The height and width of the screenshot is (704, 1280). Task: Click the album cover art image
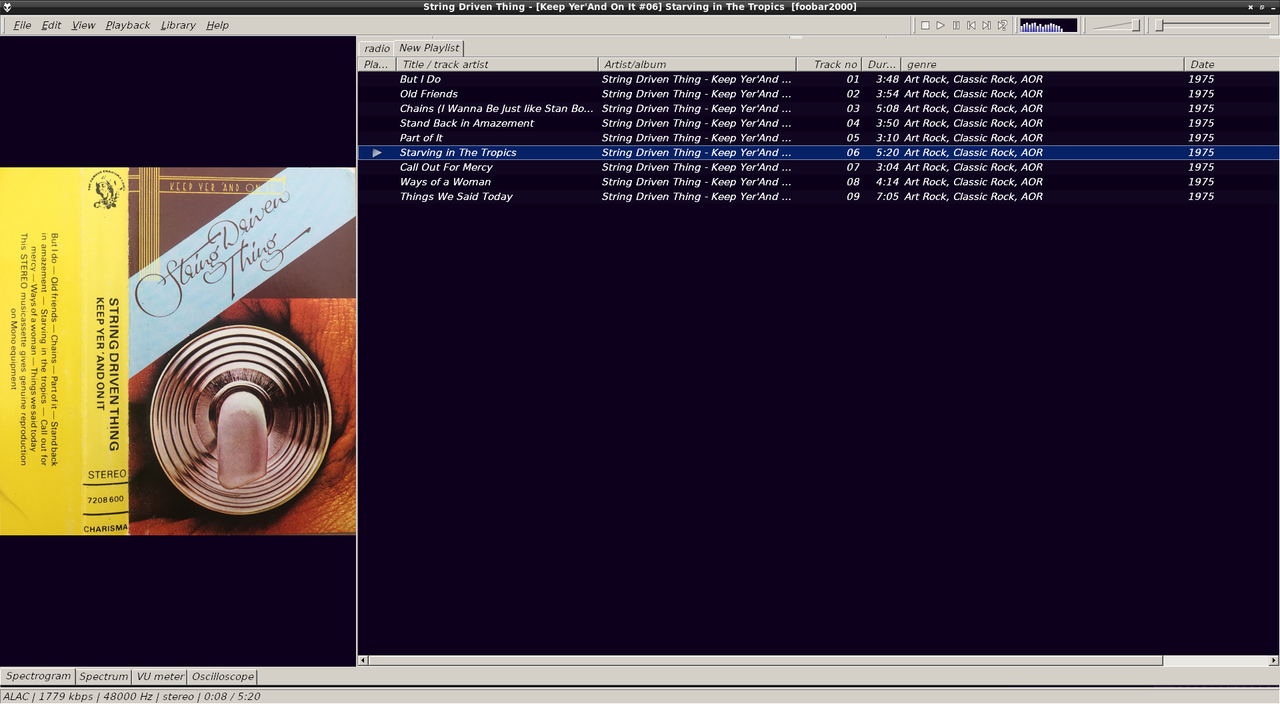click(178, 351)
